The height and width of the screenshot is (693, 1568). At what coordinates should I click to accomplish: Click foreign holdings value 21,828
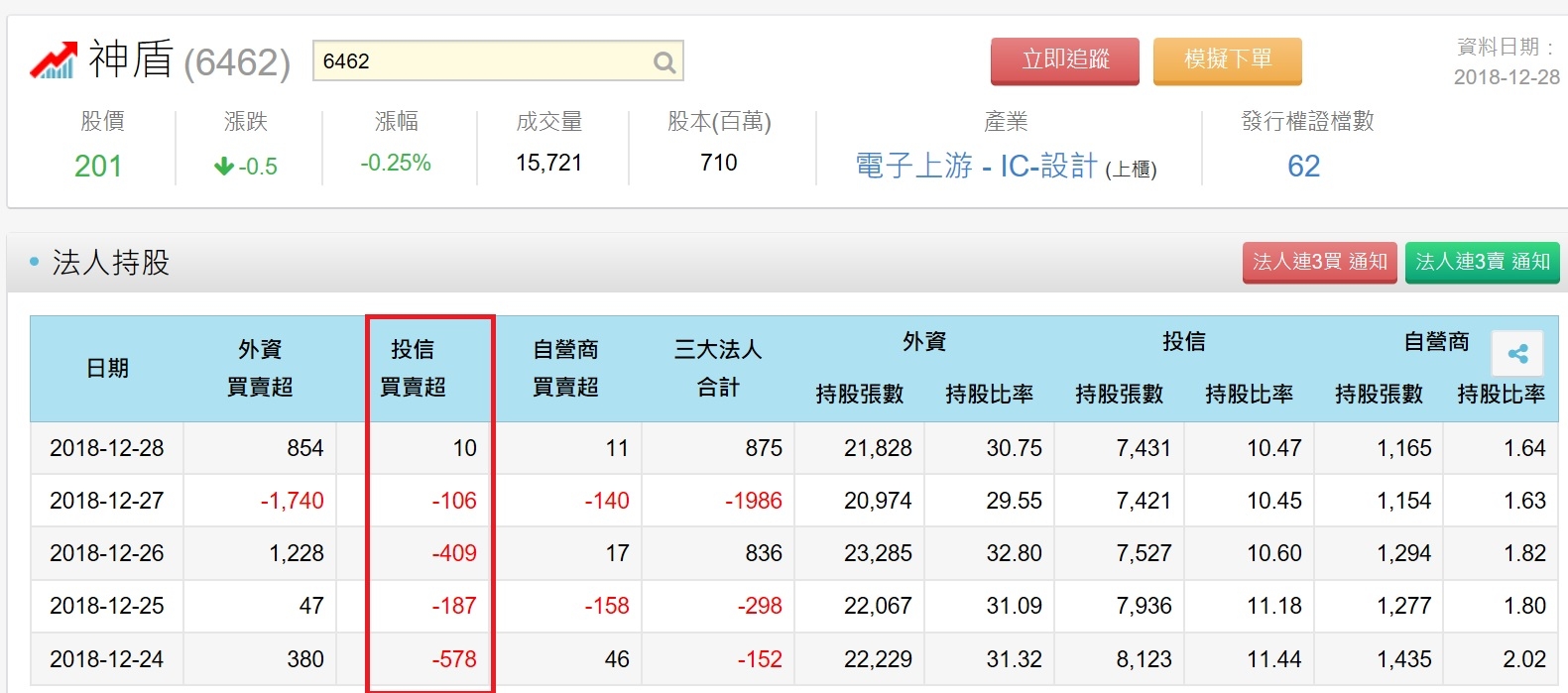[x=878, y=448]
